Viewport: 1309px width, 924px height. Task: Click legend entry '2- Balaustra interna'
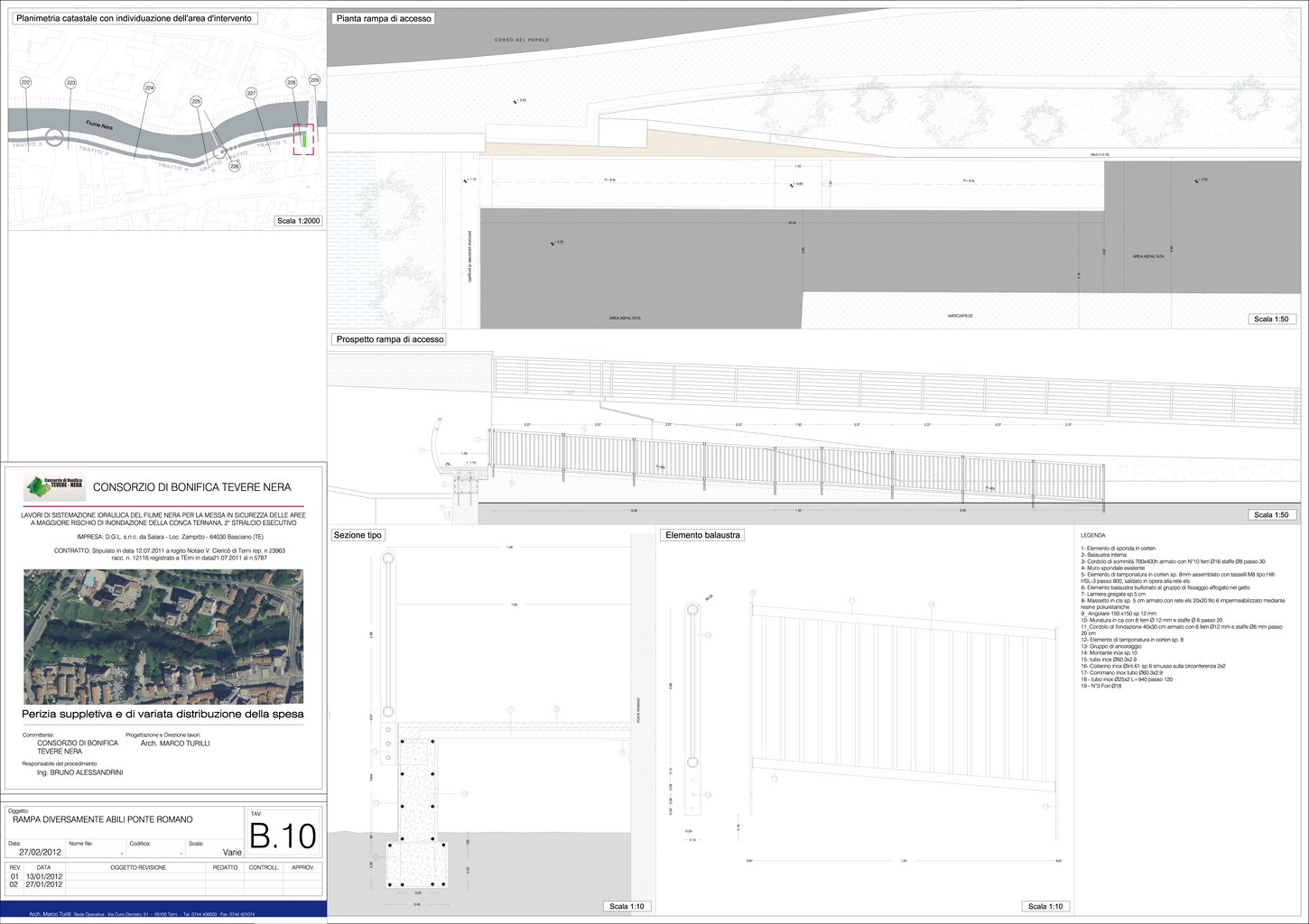1104,555
